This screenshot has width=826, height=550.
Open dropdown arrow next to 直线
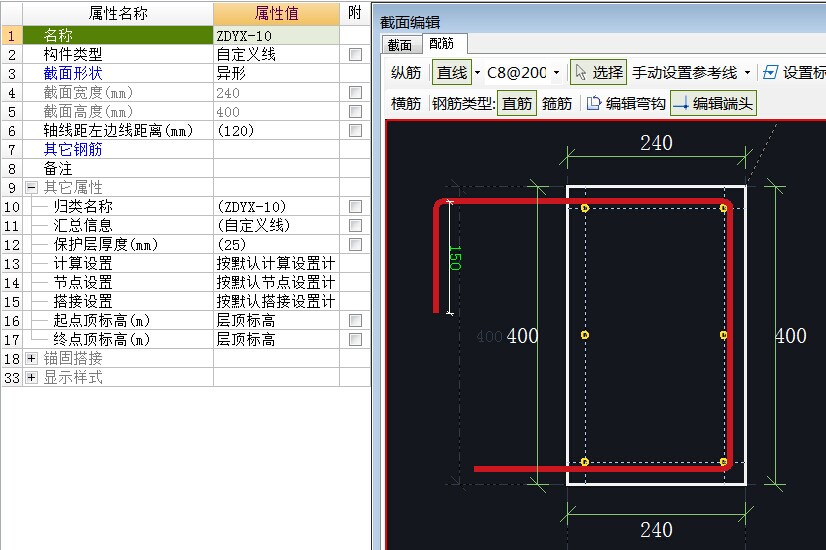477,72
